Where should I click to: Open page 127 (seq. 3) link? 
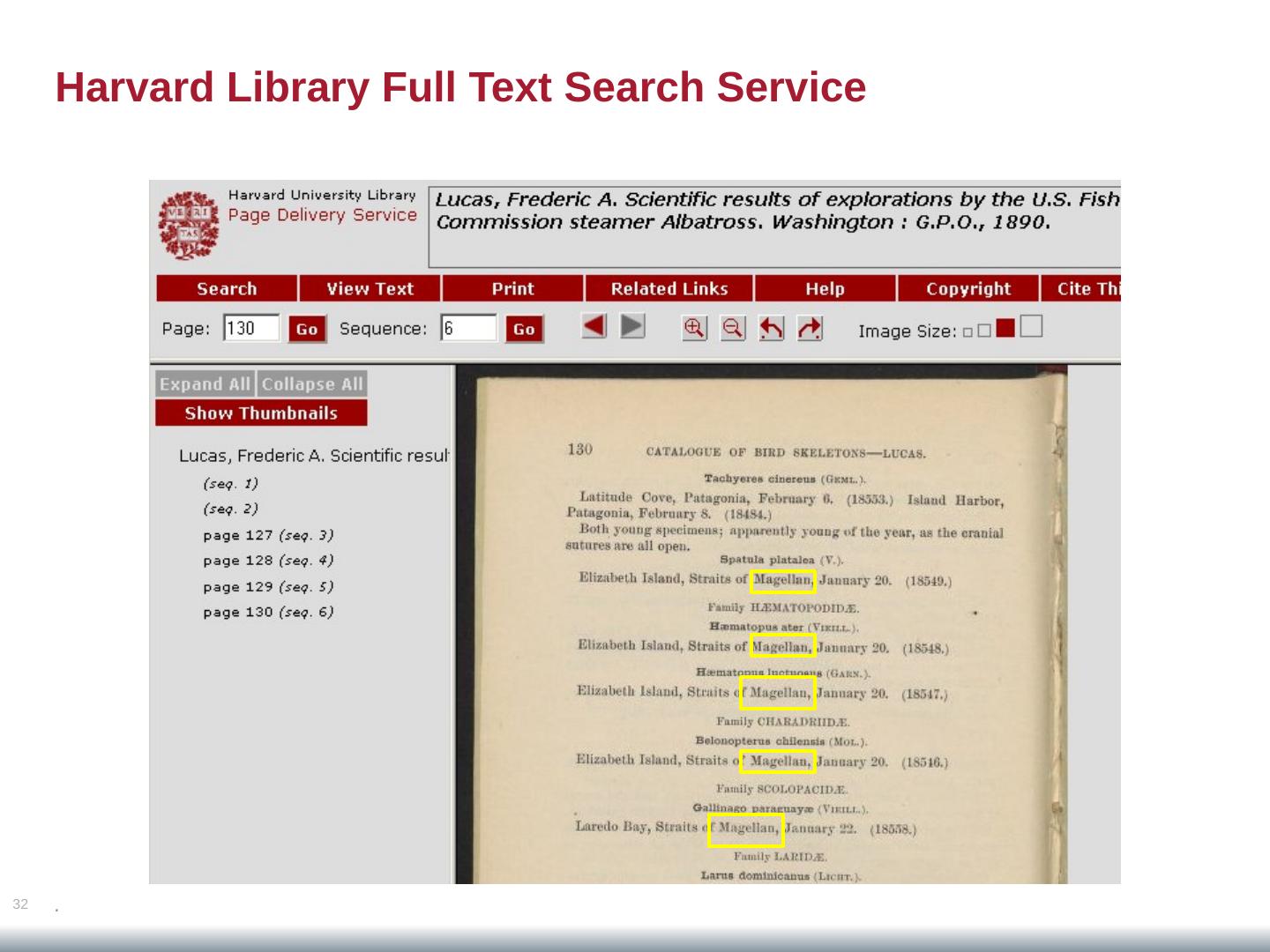pos(268,535)
